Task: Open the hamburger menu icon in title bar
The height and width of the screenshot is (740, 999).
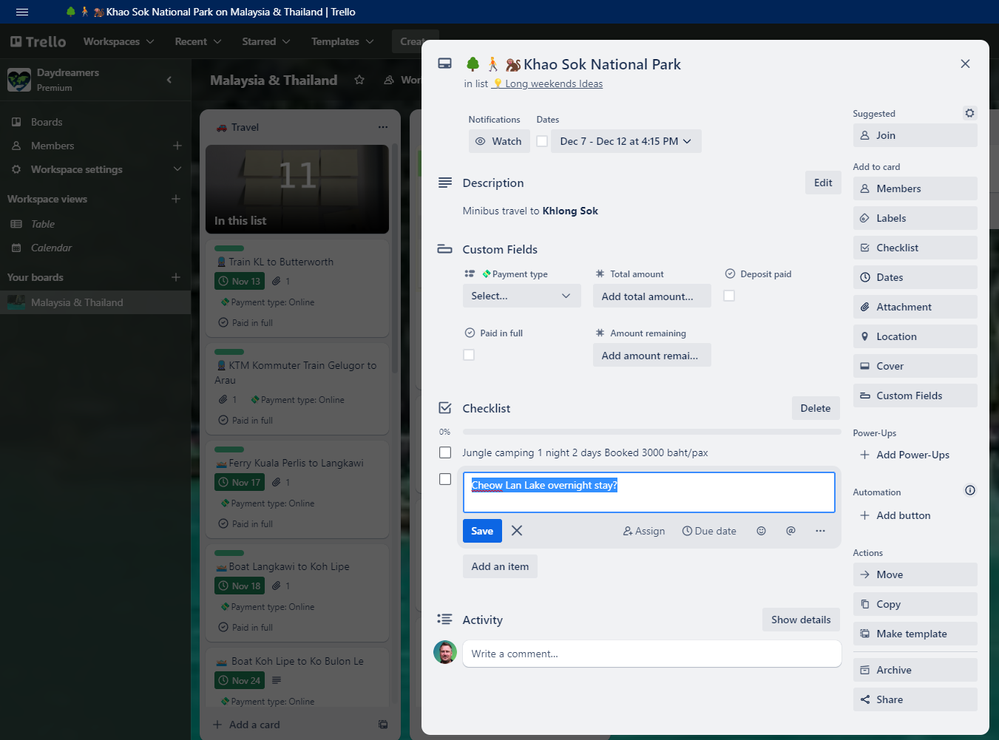Action: coord(22,12)
